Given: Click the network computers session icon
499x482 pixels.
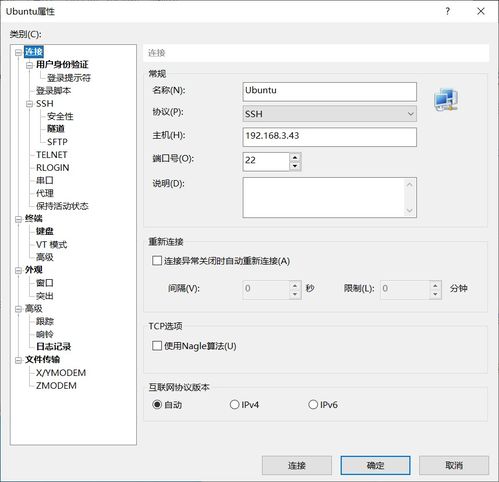Looking at the screenshot, I should coord(446,99).
